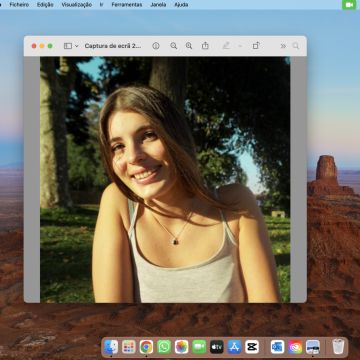Enter full screen with green button
Image resolution: width=360 pixels, height=360 pixels.
[50, 46]
